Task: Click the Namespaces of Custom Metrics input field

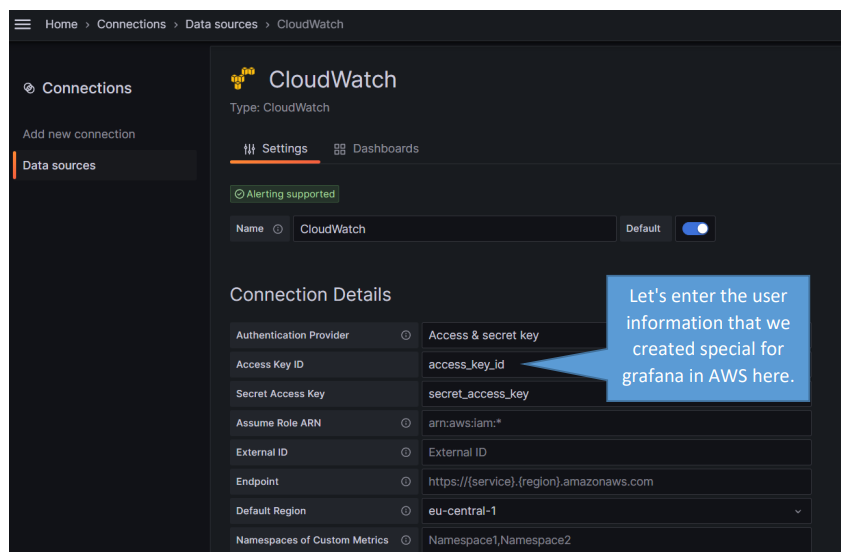Action: tap(616, 540)
